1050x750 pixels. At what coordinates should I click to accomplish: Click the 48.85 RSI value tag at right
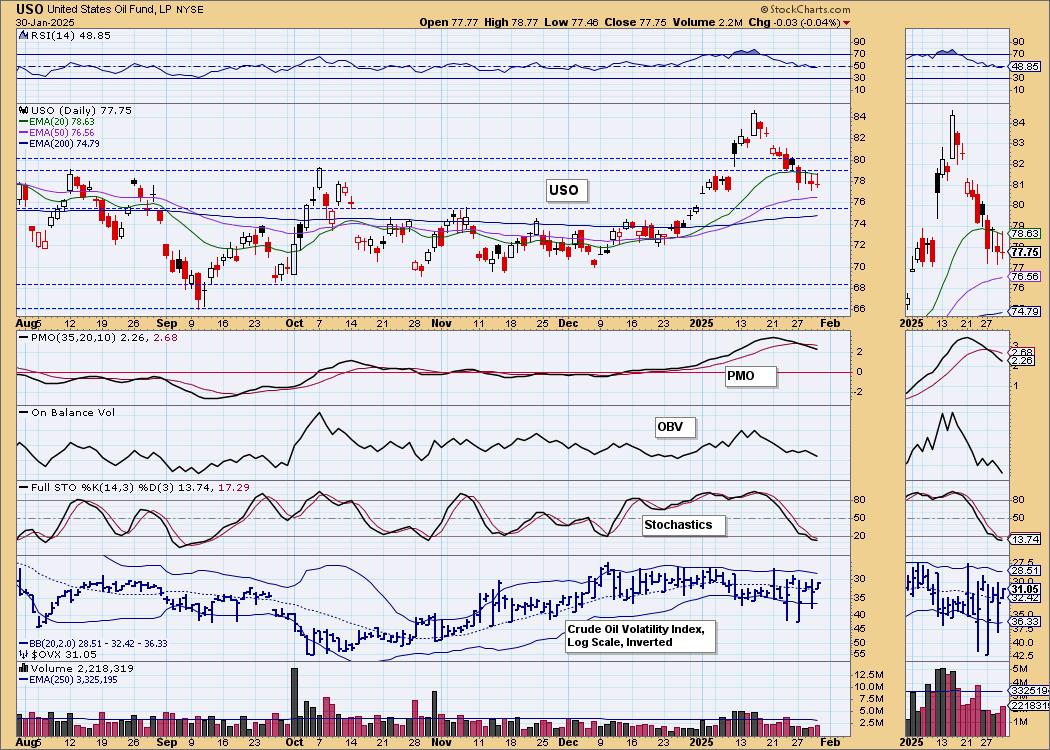tap(1026, 66)
